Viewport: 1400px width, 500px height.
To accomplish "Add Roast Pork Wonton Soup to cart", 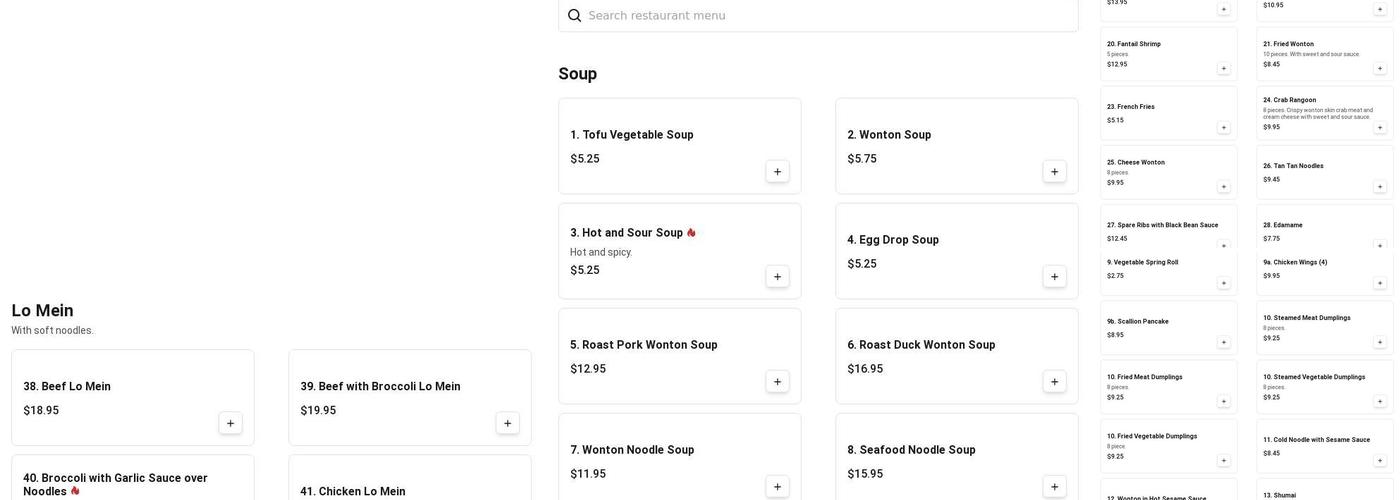I will [777, 382].
